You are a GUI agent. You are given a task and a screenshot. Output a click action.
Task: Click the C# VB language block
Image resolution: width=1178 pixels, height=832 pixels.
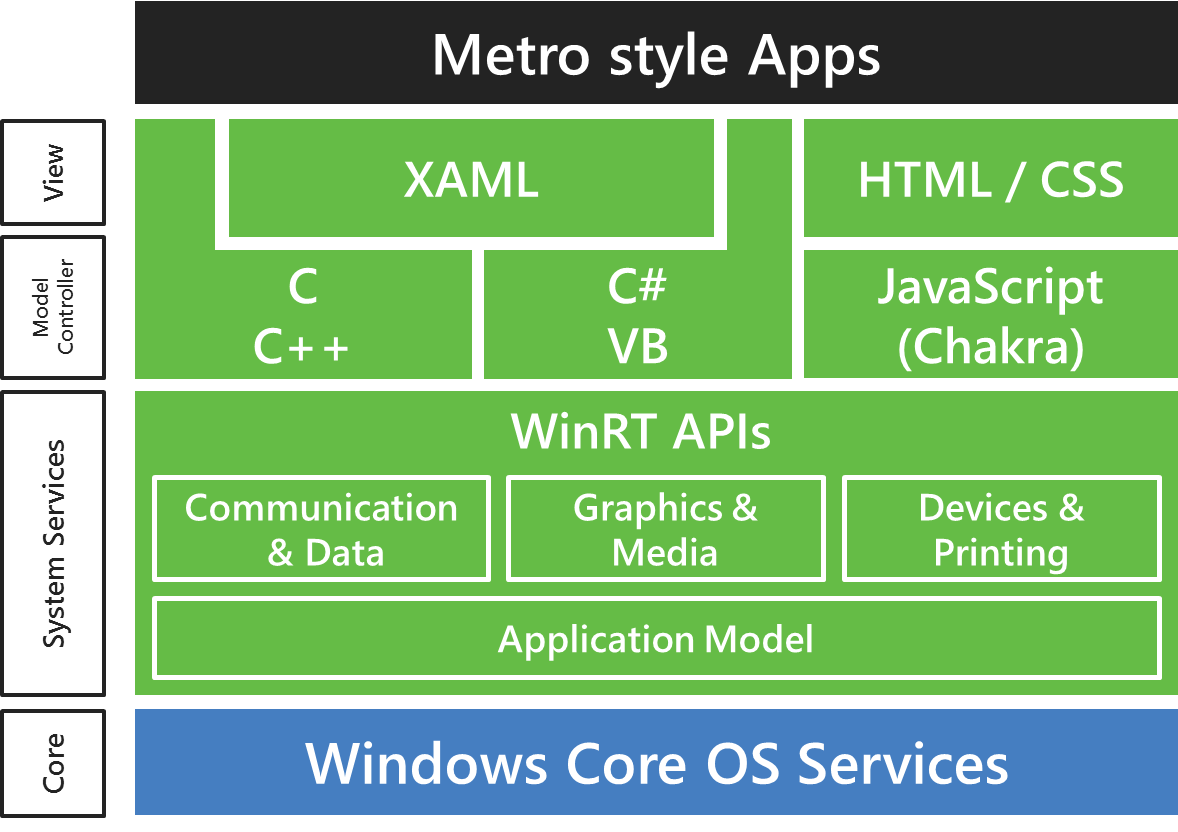click(637, 316)
